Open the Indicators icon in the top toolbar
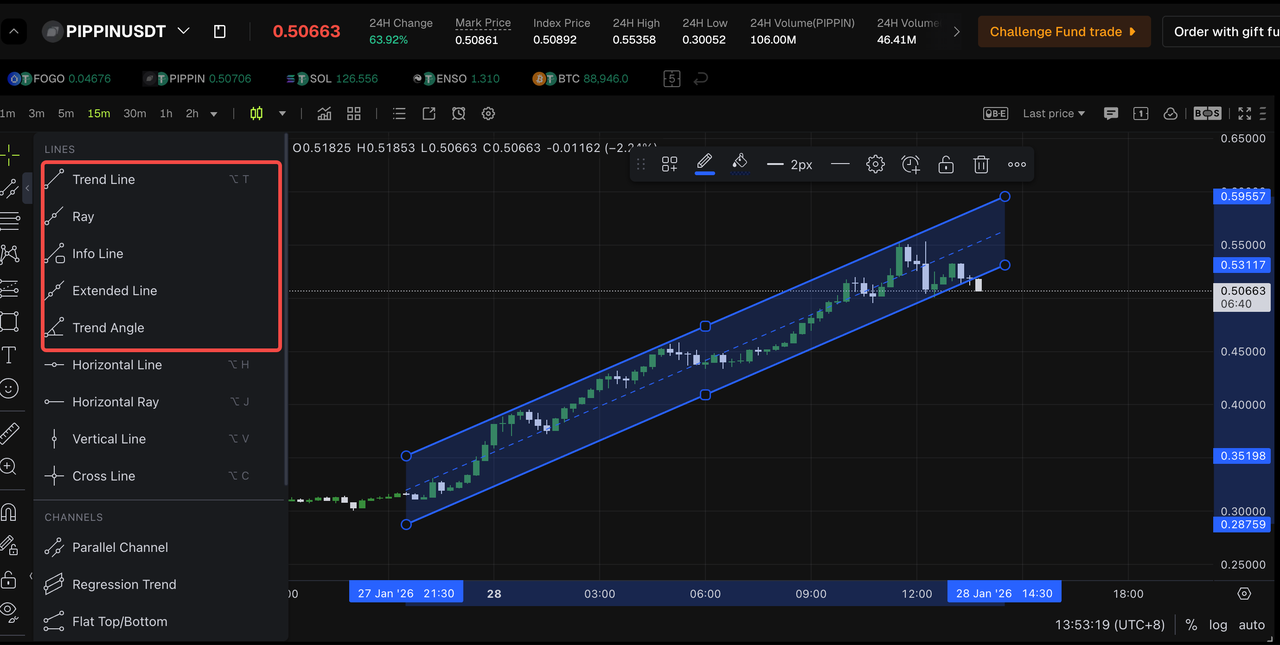 [324, 113]
